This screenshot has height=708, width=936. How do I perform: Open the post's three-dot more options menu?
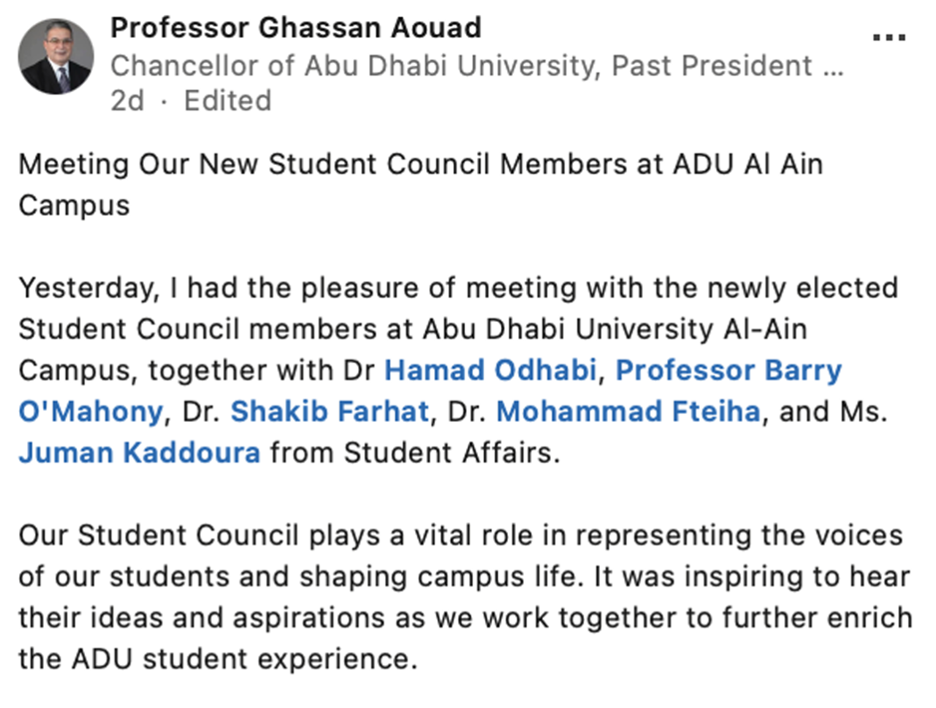click(888, 38)
